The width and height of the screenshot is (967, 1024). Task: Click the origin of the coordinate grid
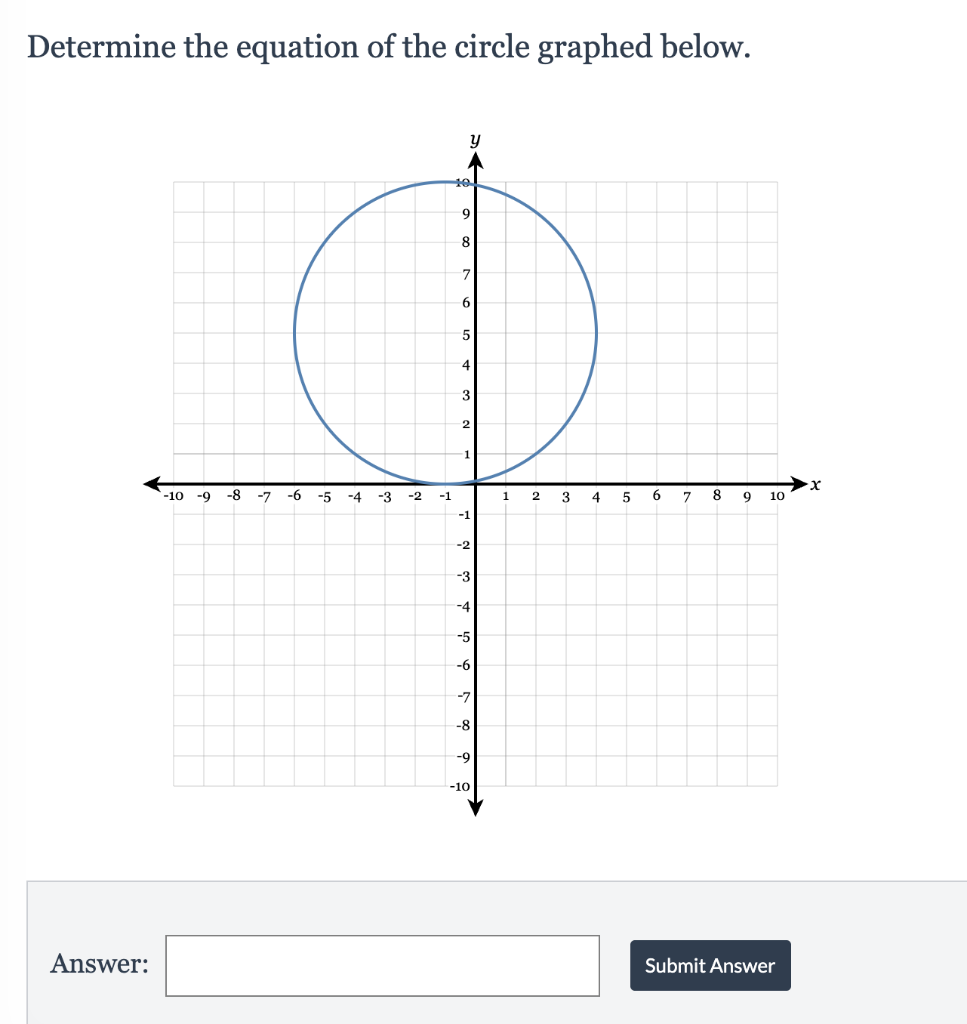476,483
